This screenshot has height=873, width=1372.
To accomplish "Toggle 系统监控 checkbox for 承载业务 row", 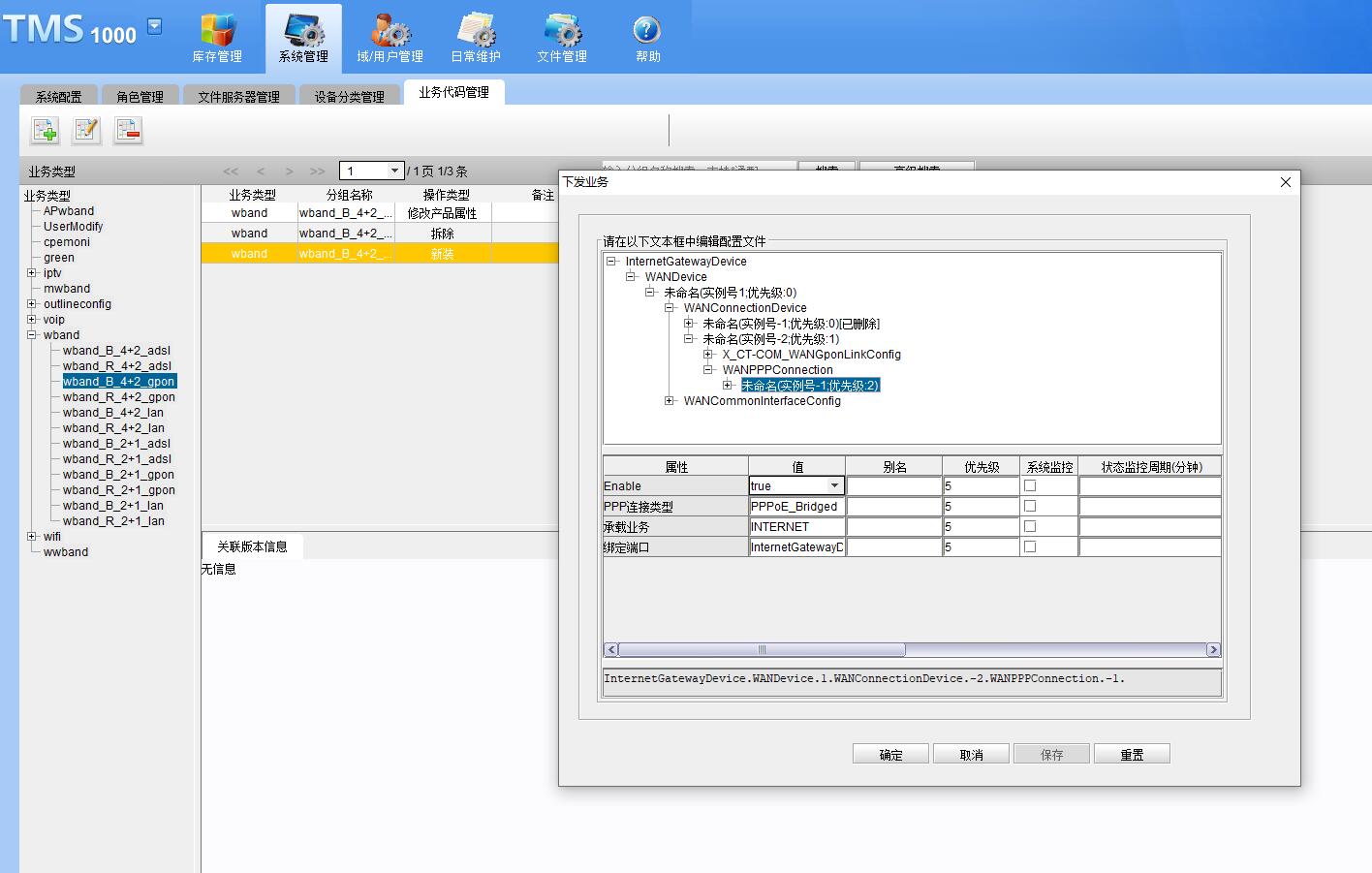I will tap(1030, 526).
